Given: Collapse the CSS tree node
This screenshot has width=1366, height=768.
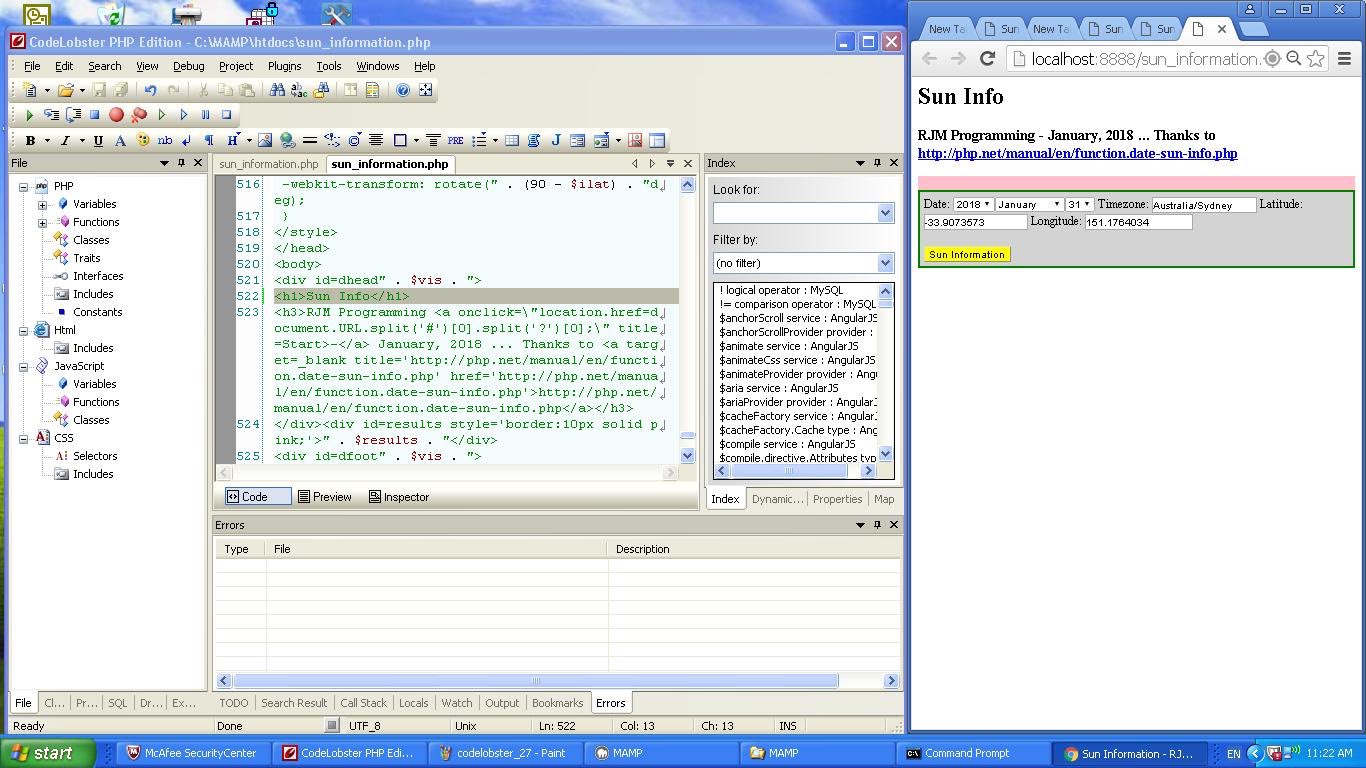Looking at the screenshot, I should click(24, 438).
